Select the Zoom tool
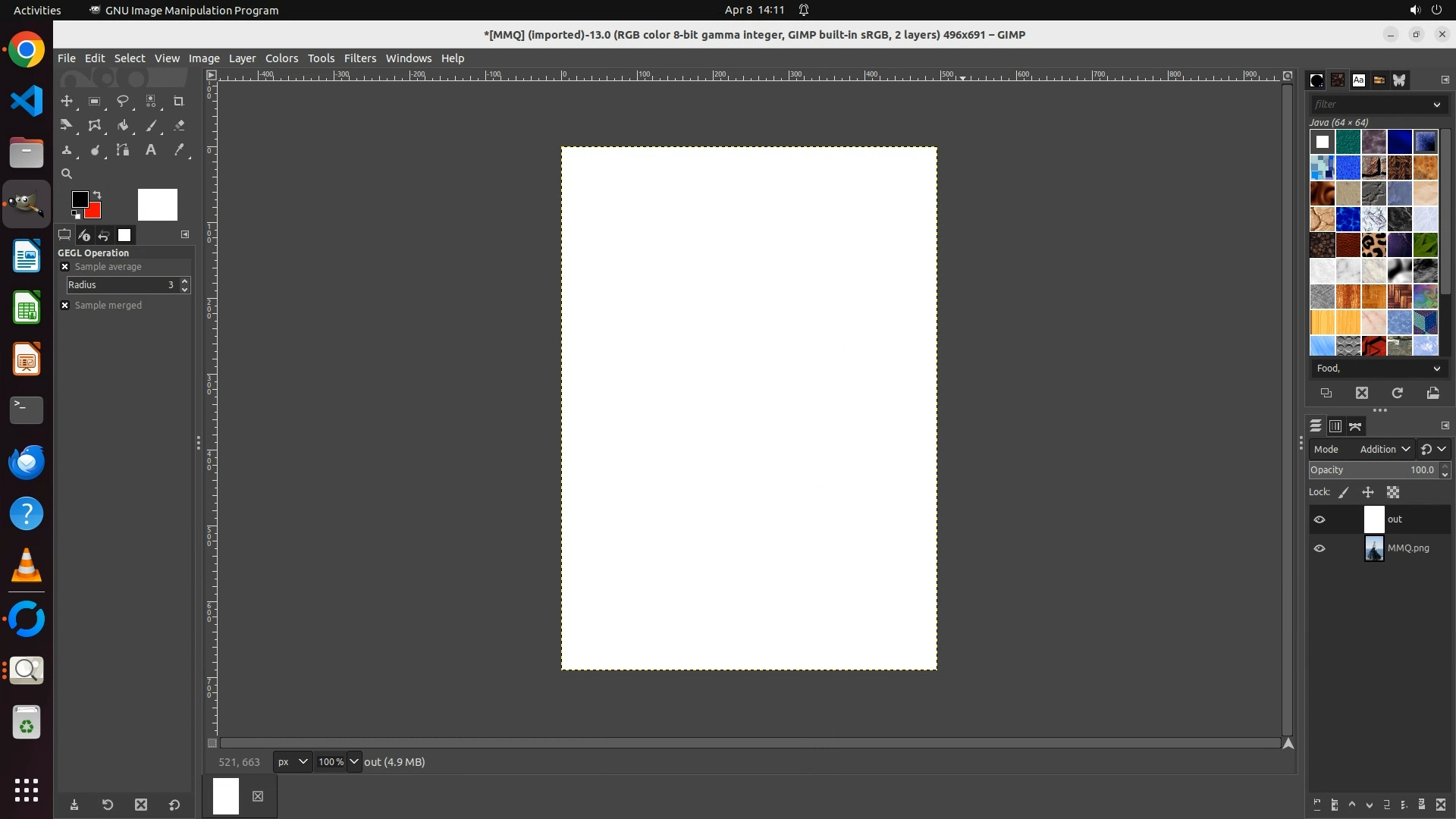This screenshot has height=819, width=1456. (67, 174)
